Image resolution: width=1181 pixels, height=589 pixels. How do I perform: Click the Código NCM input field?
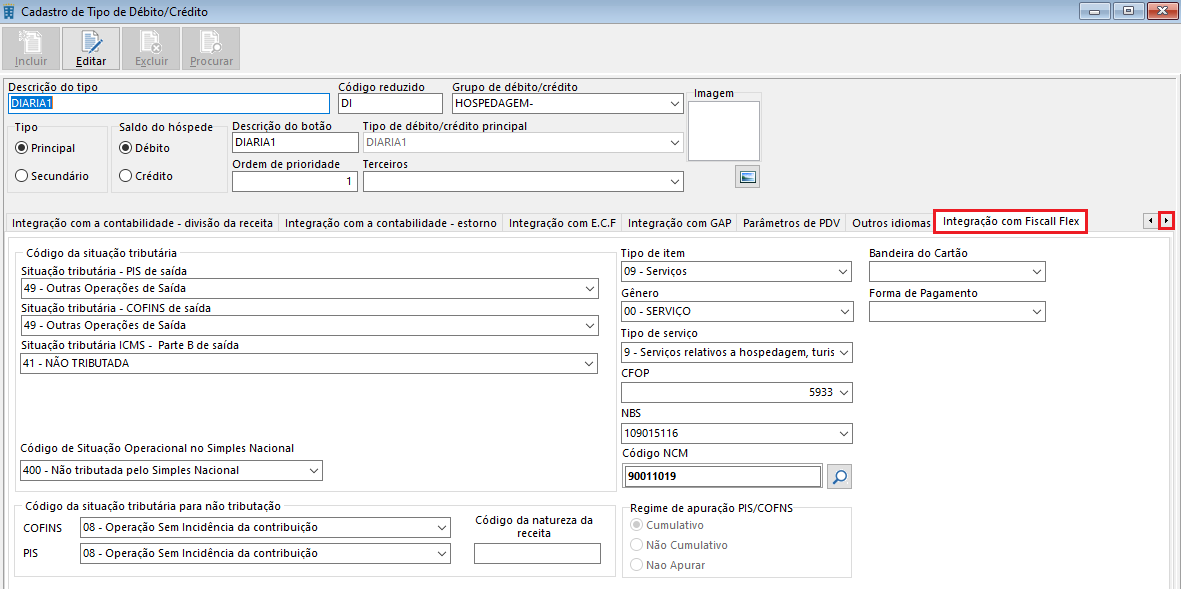pyautogui.click(x=722, y=476)
